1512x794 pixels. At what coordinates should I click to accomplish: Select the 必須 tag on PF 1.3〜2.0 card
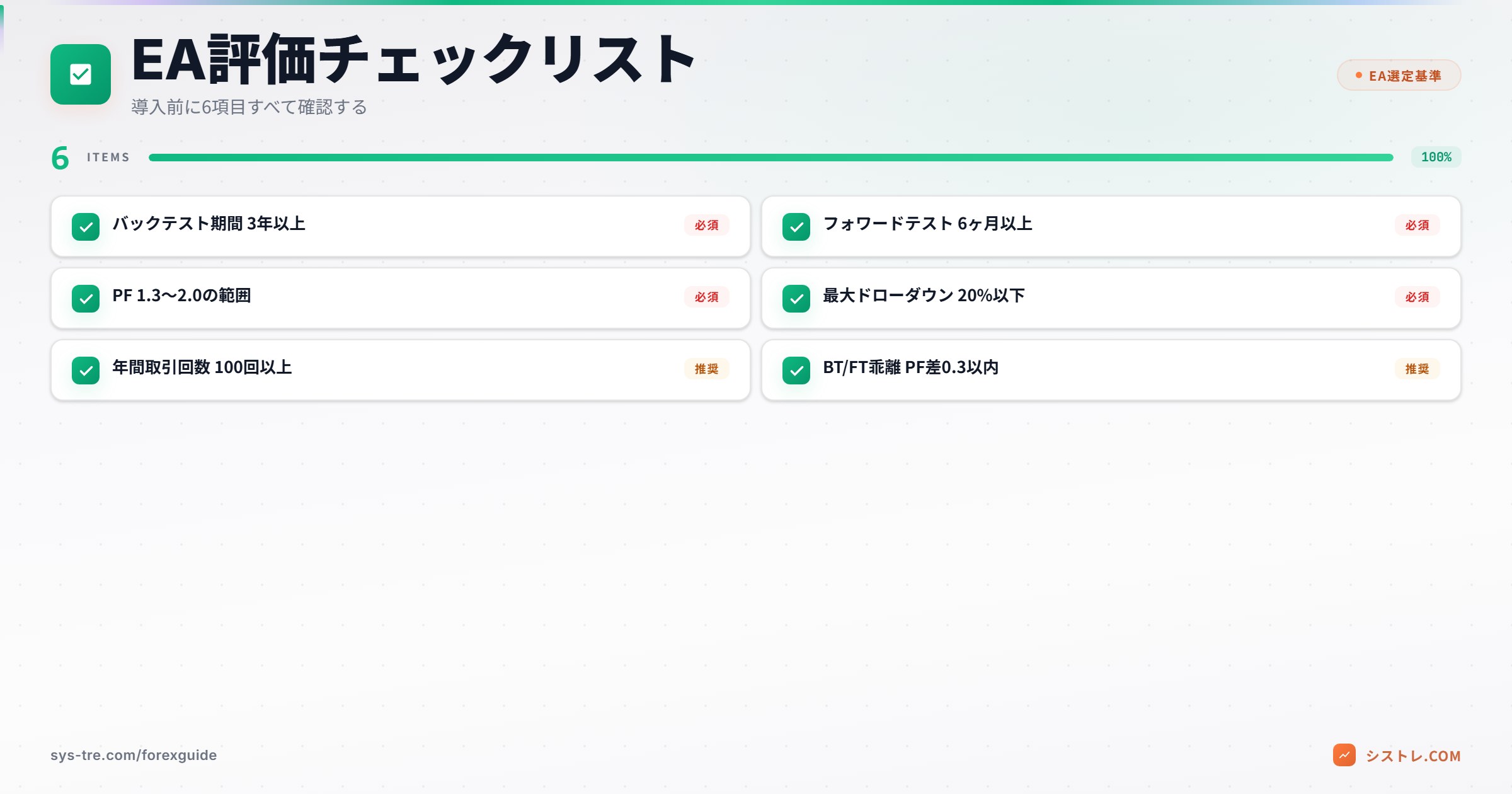click(707, 297)
